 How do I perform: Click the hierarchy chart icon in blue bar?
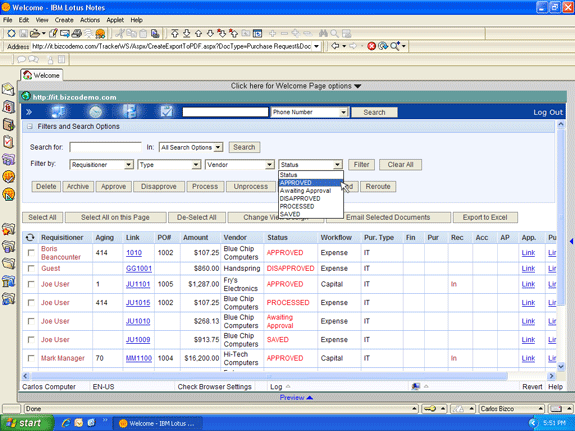[129, 112]
